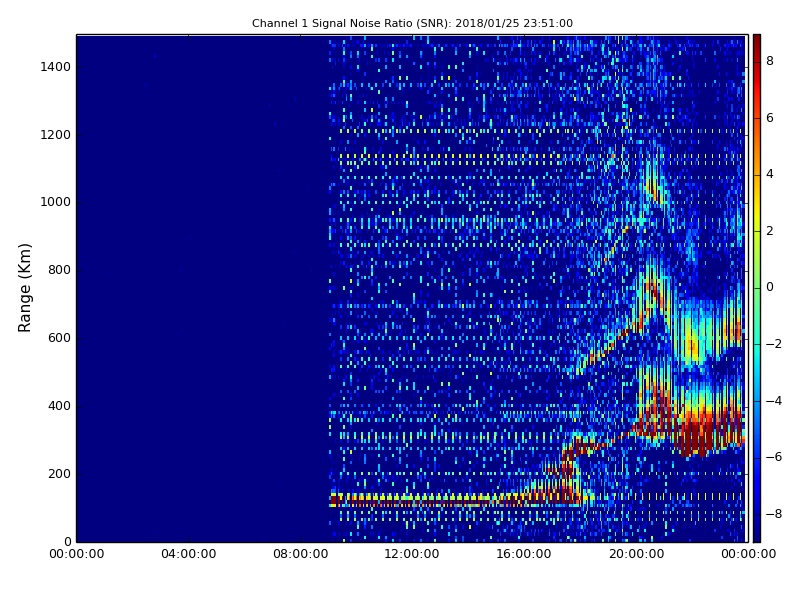The width and height of the screenshot is (800, 600).
Task: Click the dark blue bottom of the colorbar
Action: click(757, 533)
